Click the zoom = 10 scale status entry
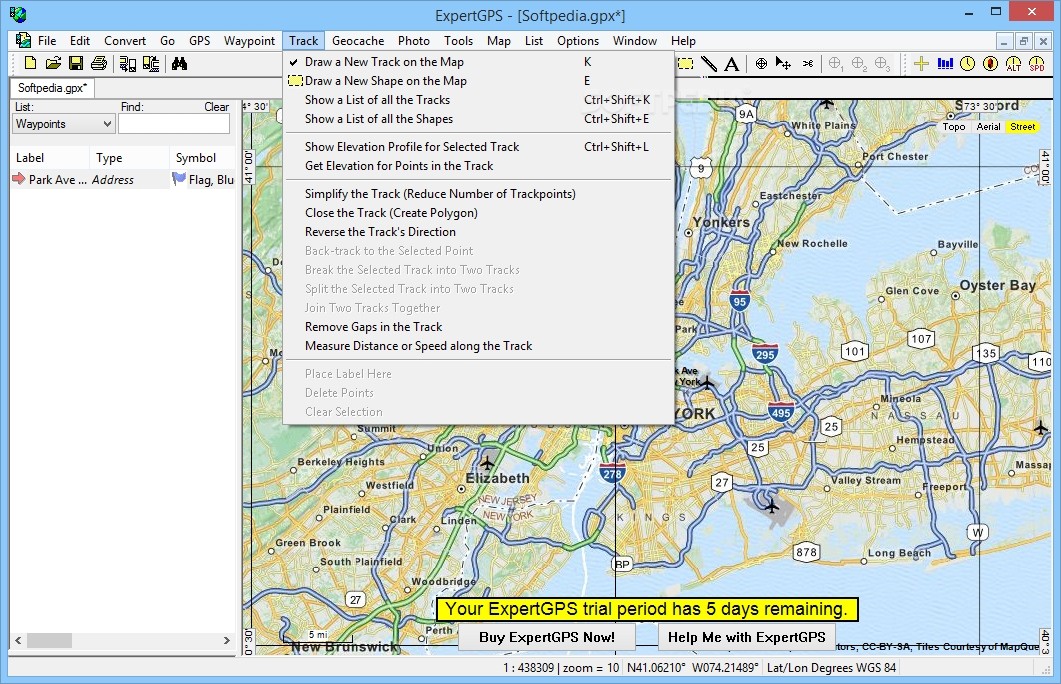The width and height of the screenshot is (1061, 684). click(561, 668)
